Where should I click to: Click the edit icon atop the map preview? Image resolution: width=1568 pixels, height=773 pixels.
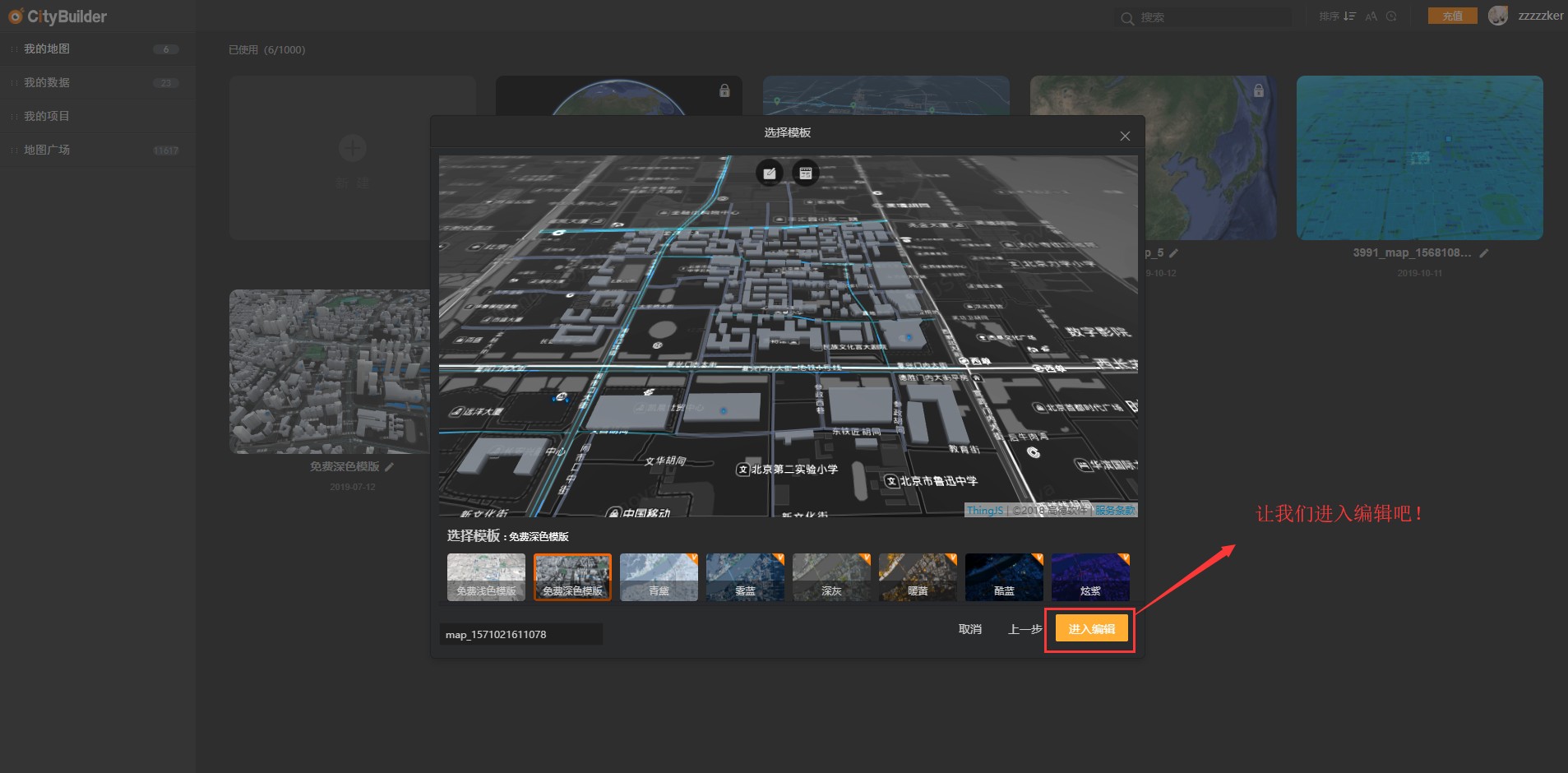click(770, 173)
